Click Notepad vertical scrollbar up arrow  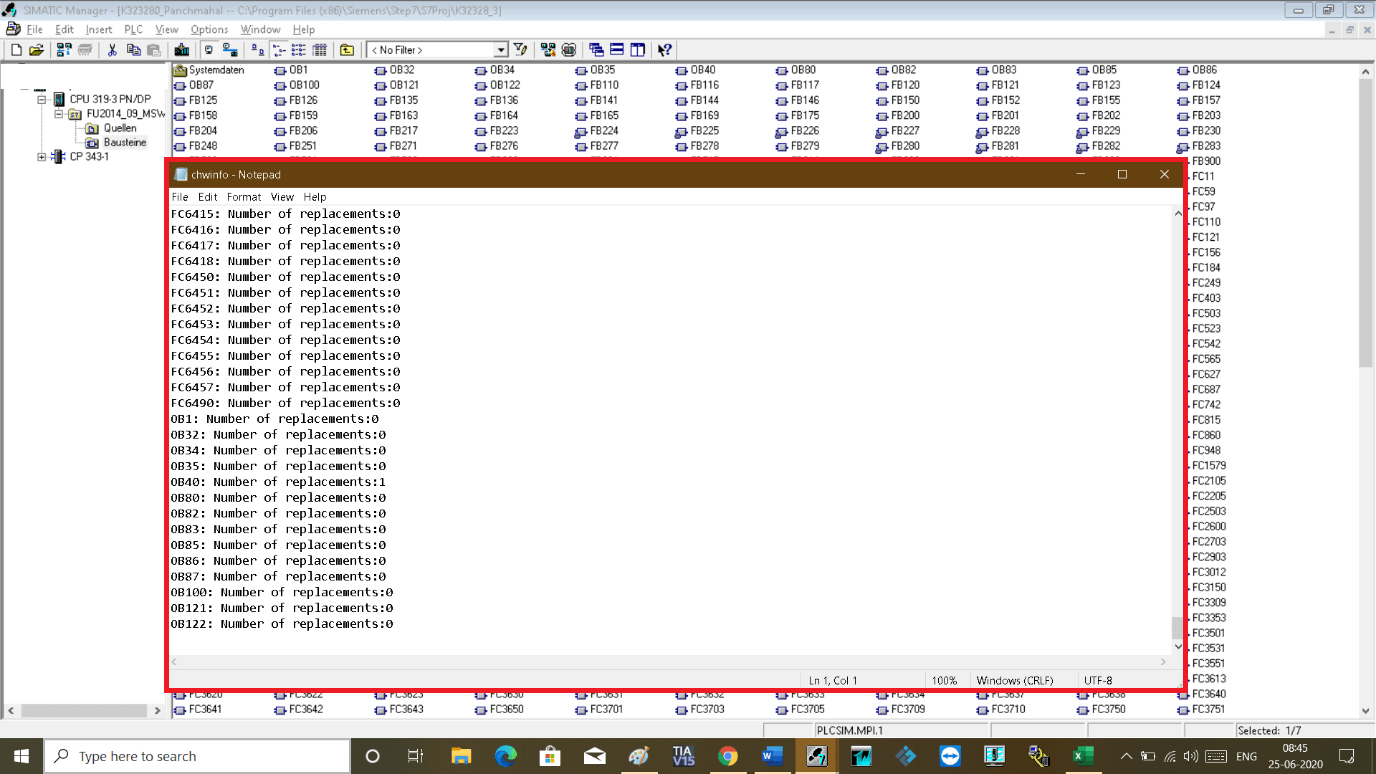point(1177,214)
